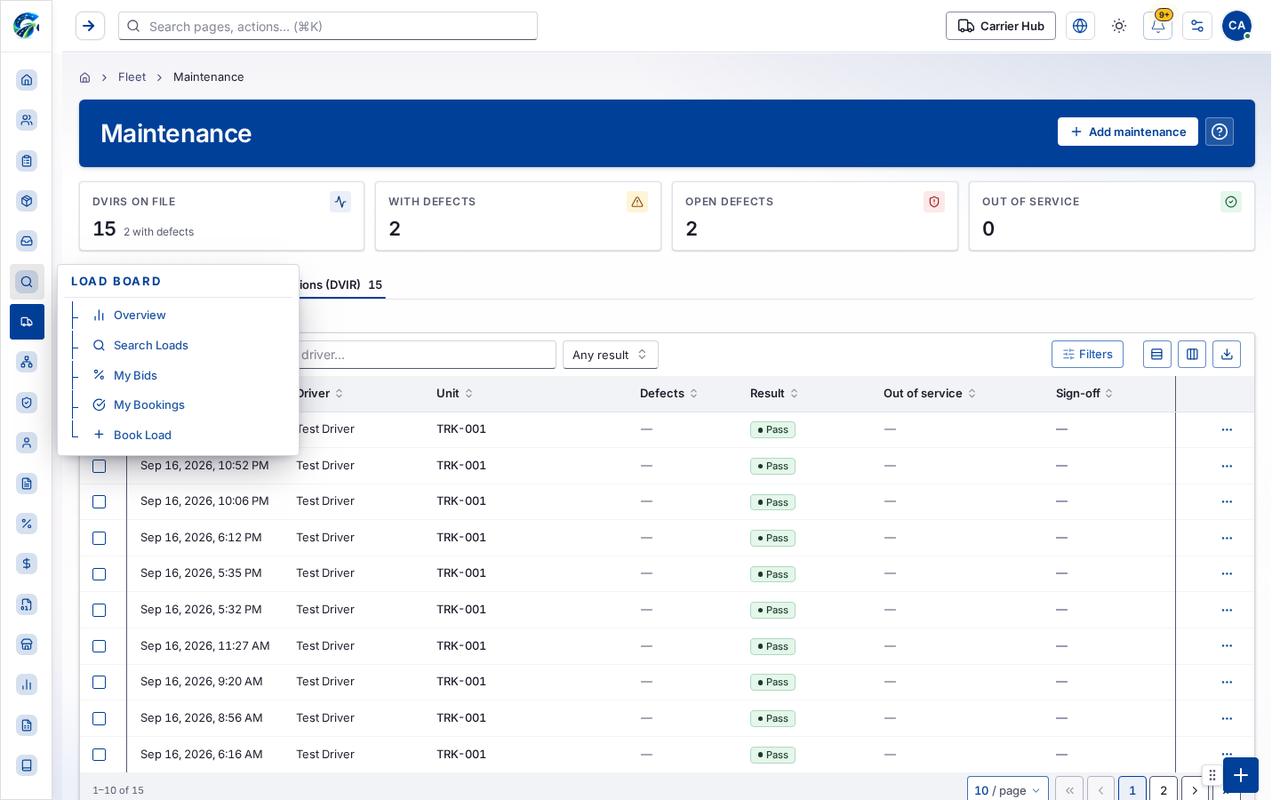The image size is (1280, 800).
Task: Check the Sep 16, 10:52 PM row checkbox
Action: click(x=99, y=466)
